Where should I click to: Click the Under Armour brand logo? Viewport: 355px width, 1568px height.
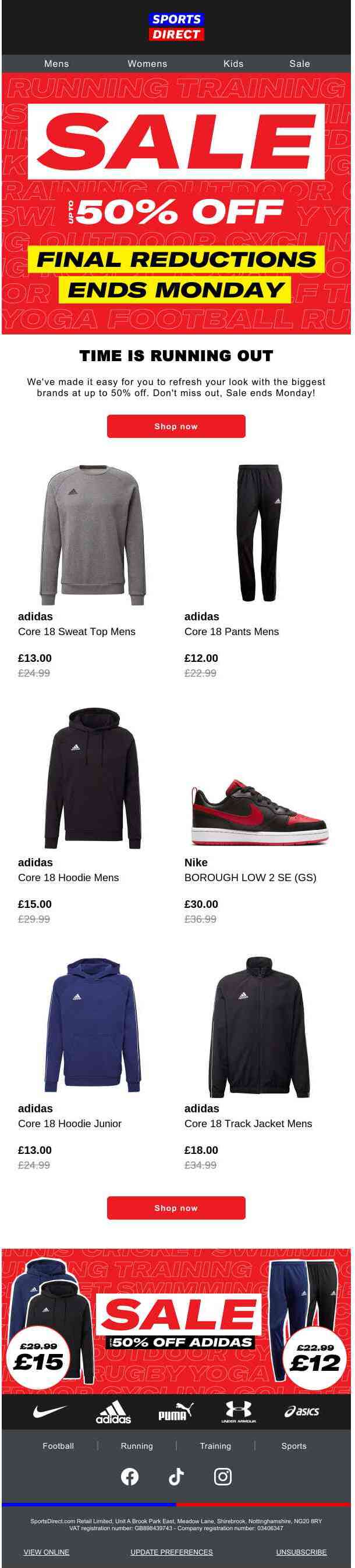coord(238,1412)
